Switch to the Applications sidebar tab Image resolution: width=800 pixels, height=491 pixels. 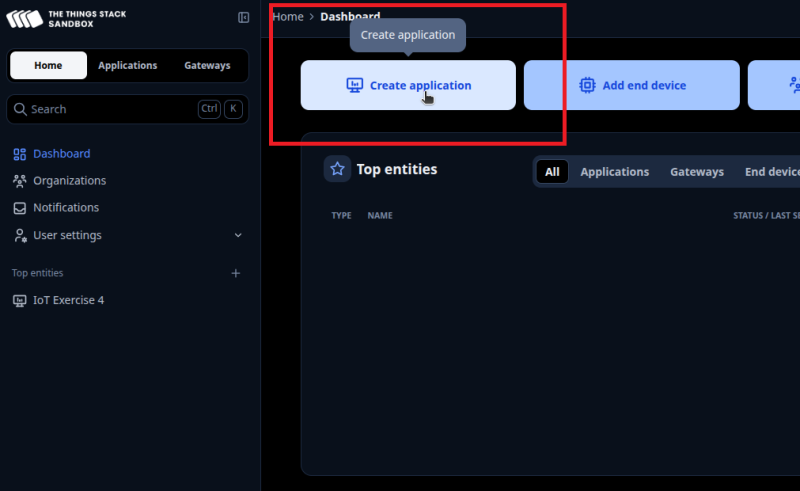pyautogui.click(x=128, y=65)
